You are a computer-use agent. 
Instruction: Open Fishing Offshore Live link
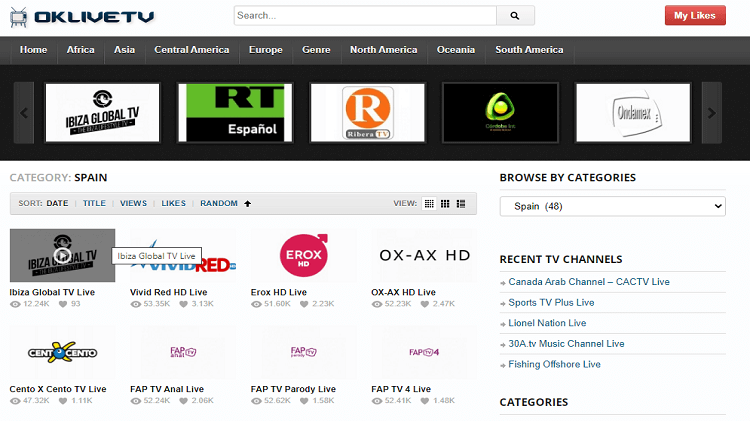tap(554, 364)
